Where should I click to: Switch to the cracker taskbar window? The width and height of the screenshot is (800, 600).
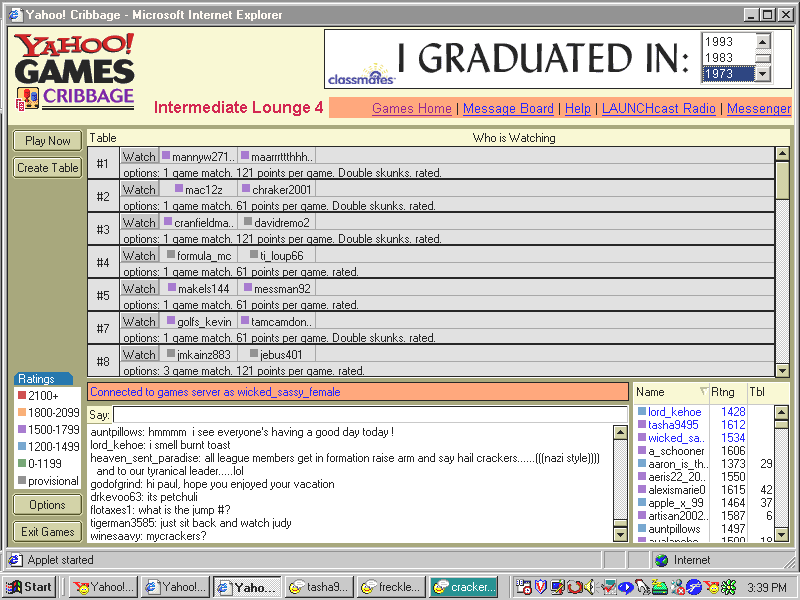pos(464,587)
